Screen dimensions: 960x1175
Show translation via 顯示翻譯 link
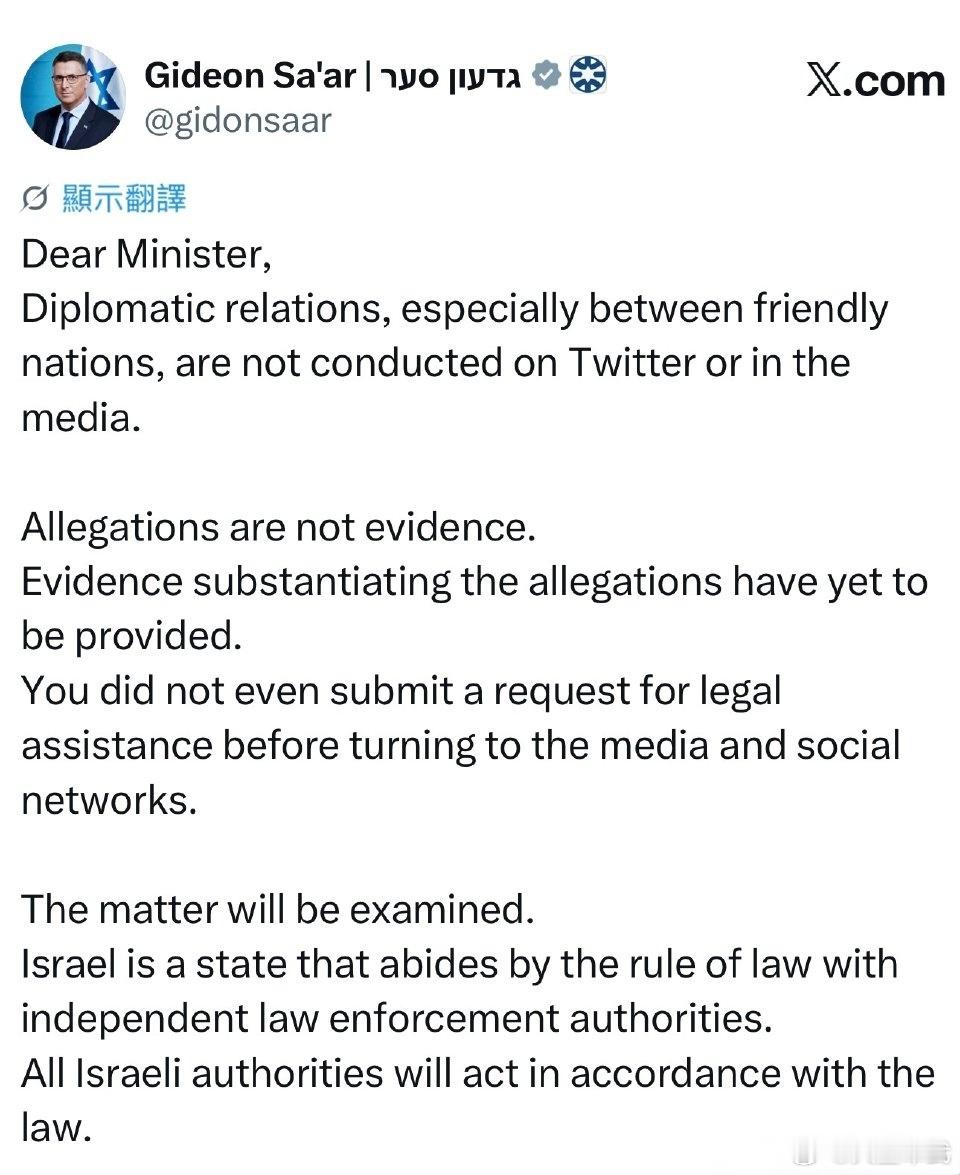click(x=124, y=199)
